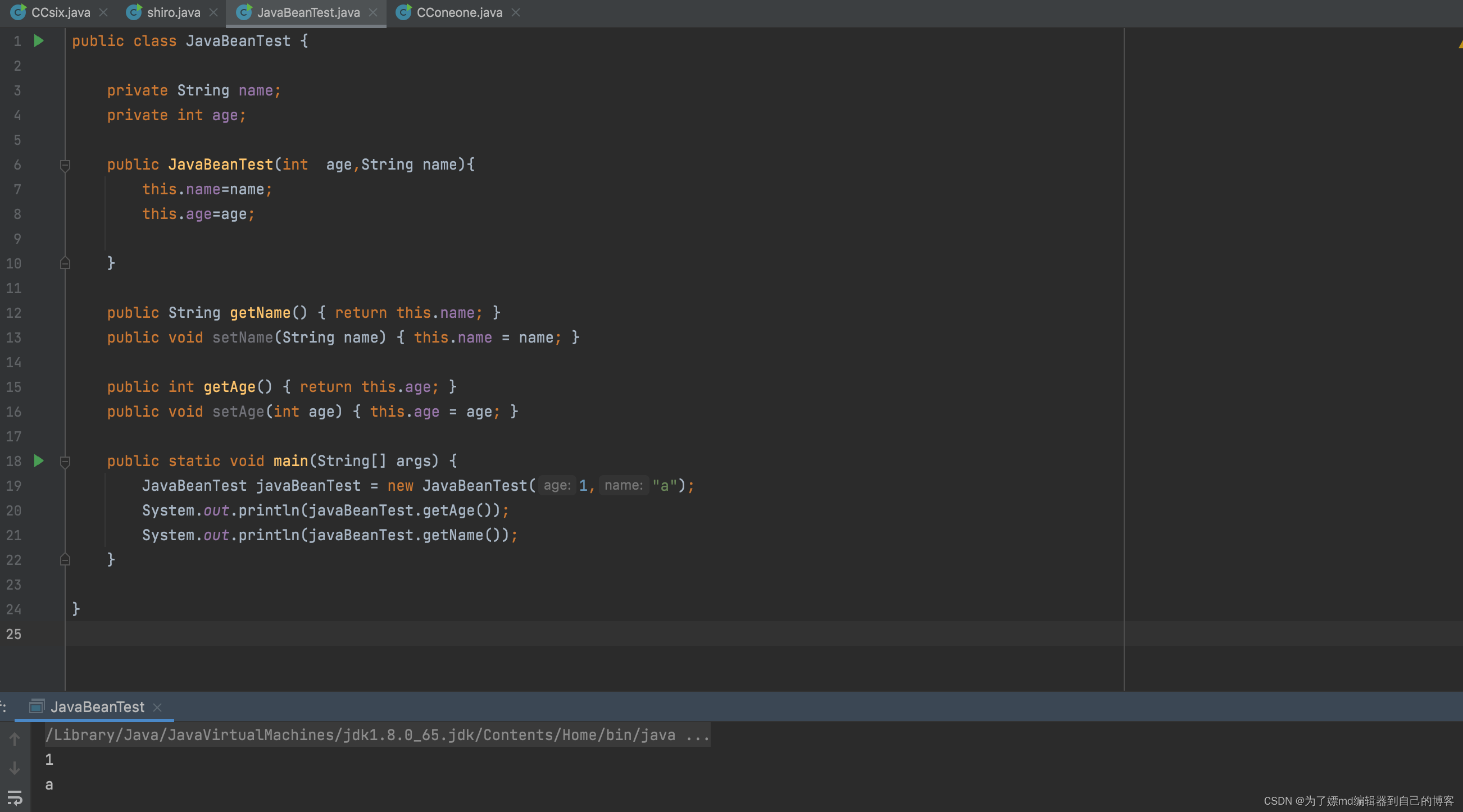Click the 'private int age' field declaration
The height and width of the screenshot is (812, 1463).
pos(176,115)
